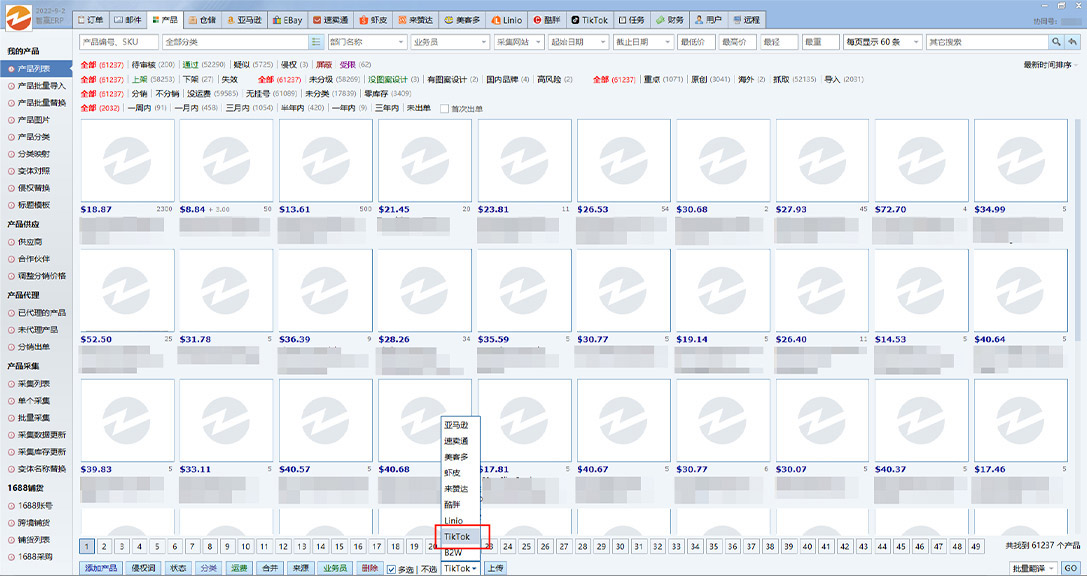Screen dimensions: 1087x576
Task: Go to page 25
Action: [x=526, y=547]
